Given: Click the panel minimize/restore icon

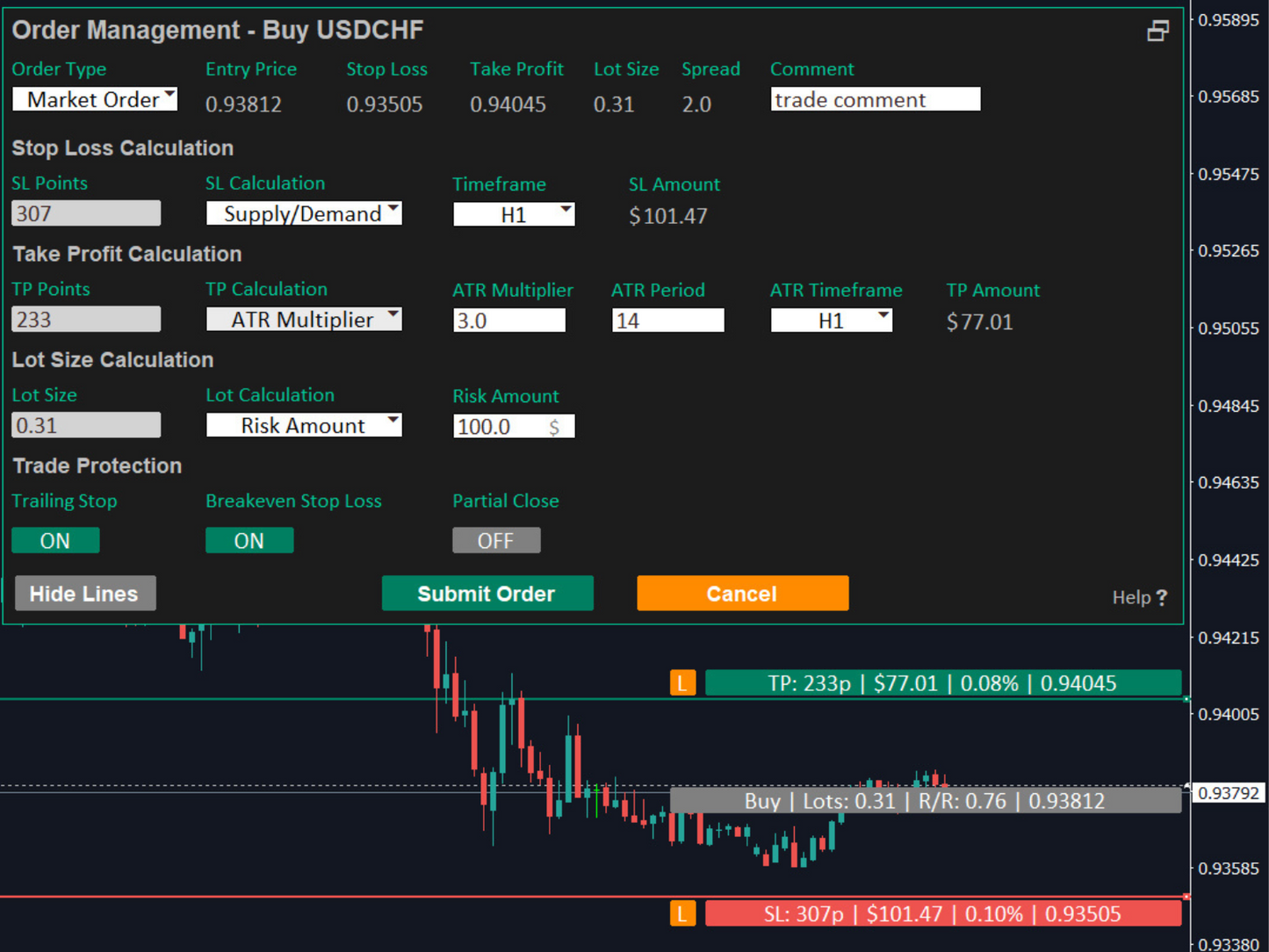Looking at the screenshot, I should coord(1157,32).
